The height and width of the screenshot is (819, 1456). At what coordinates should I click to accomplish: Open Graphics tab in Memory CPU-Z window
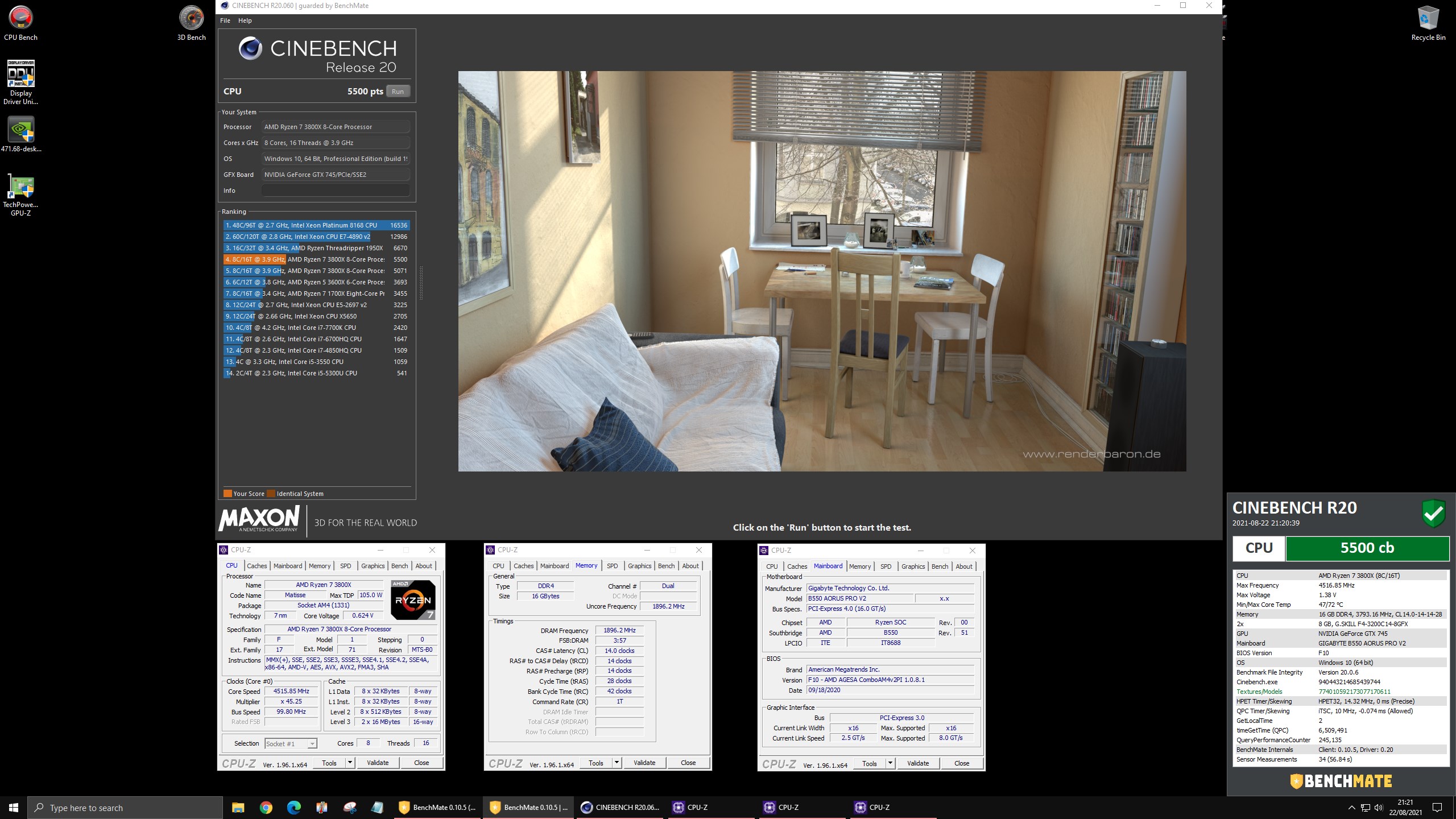(x=640, y=566)
